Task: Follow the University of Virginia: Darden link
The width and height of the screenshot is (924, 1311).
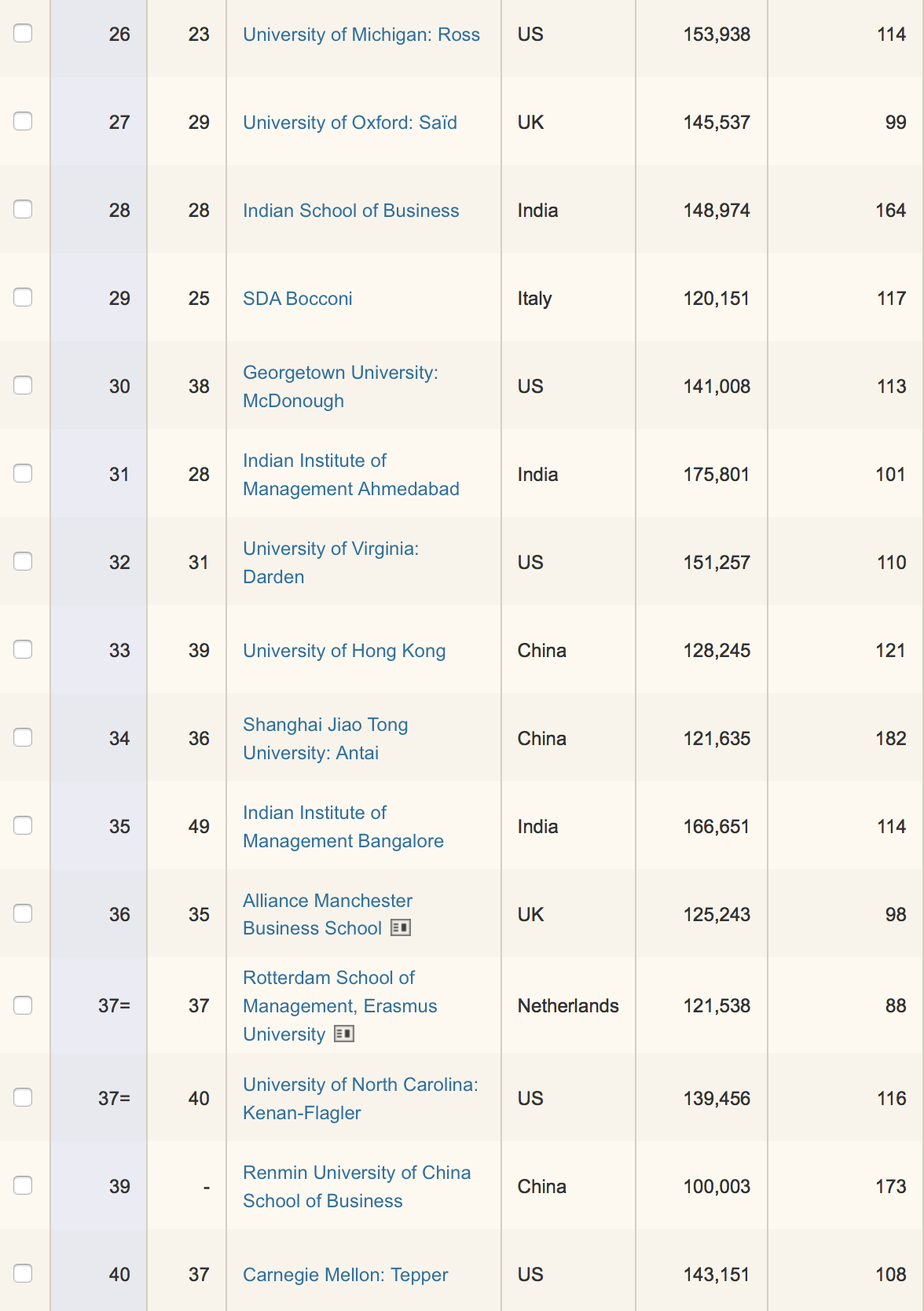Action: point(331,563)
